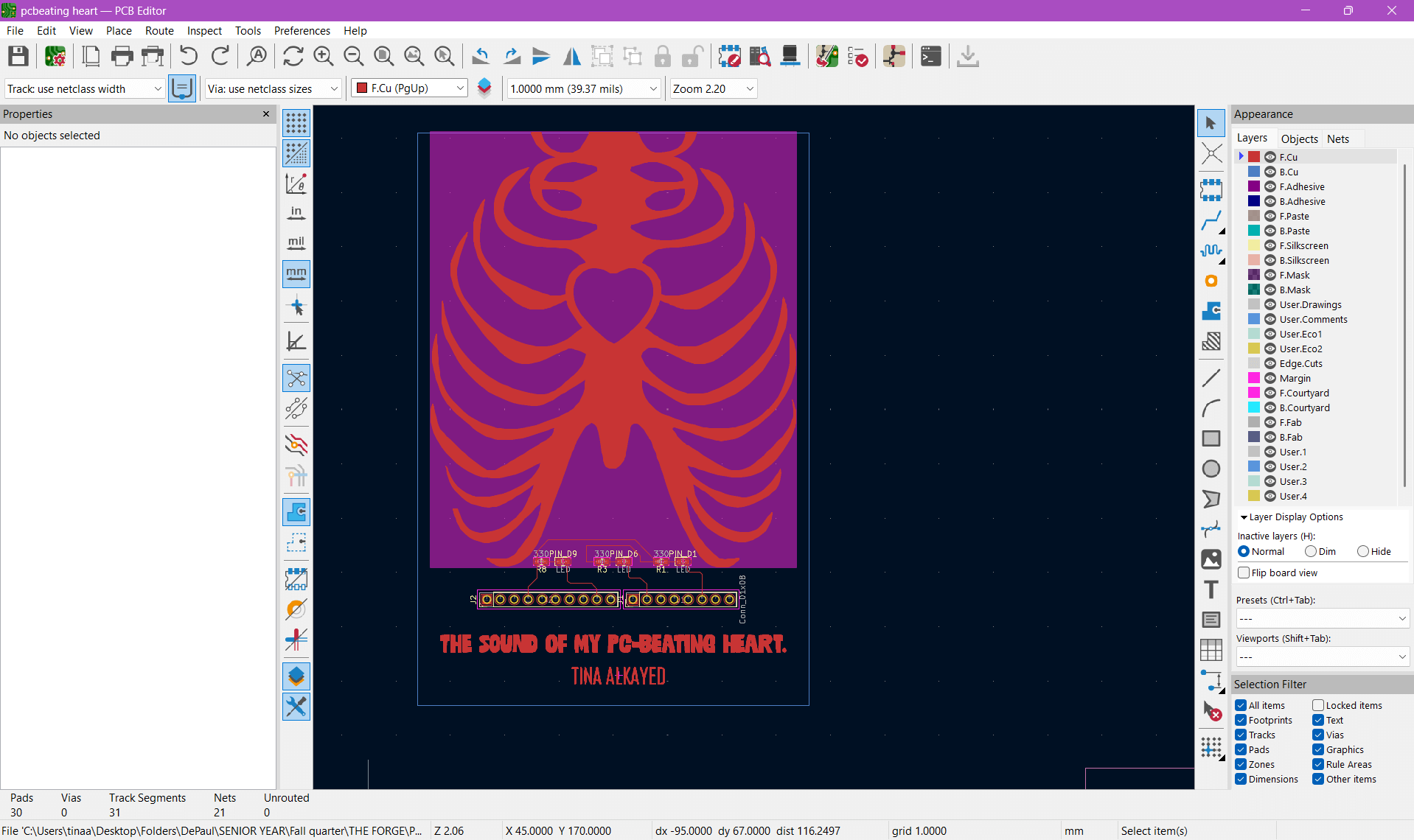Screen dimensions: 1414x840
Task: Select the Add Text tool
Action: tap(1212, 589)
